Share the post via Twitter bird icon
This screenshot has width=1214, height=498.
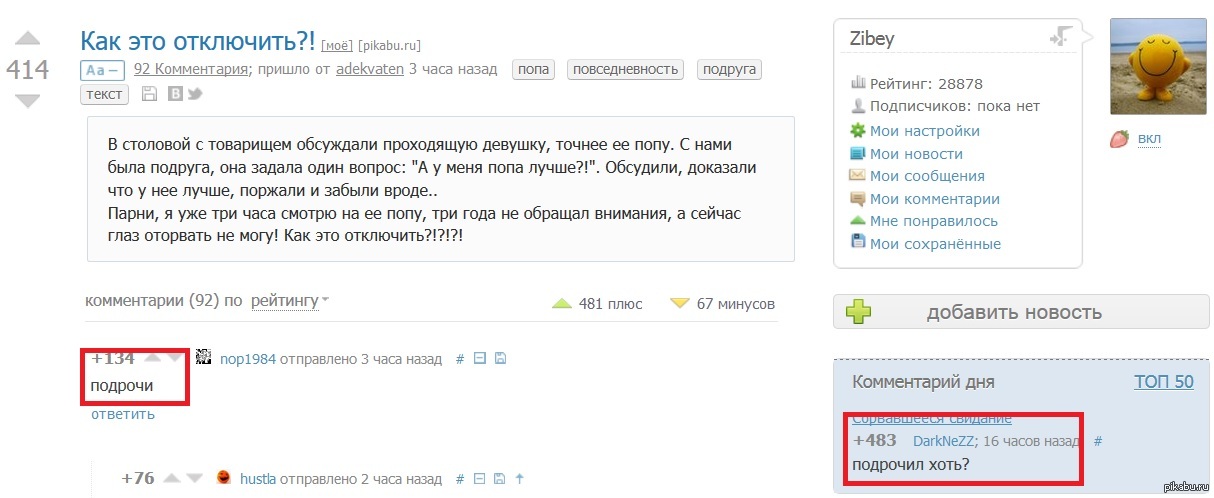click(195, 94)
